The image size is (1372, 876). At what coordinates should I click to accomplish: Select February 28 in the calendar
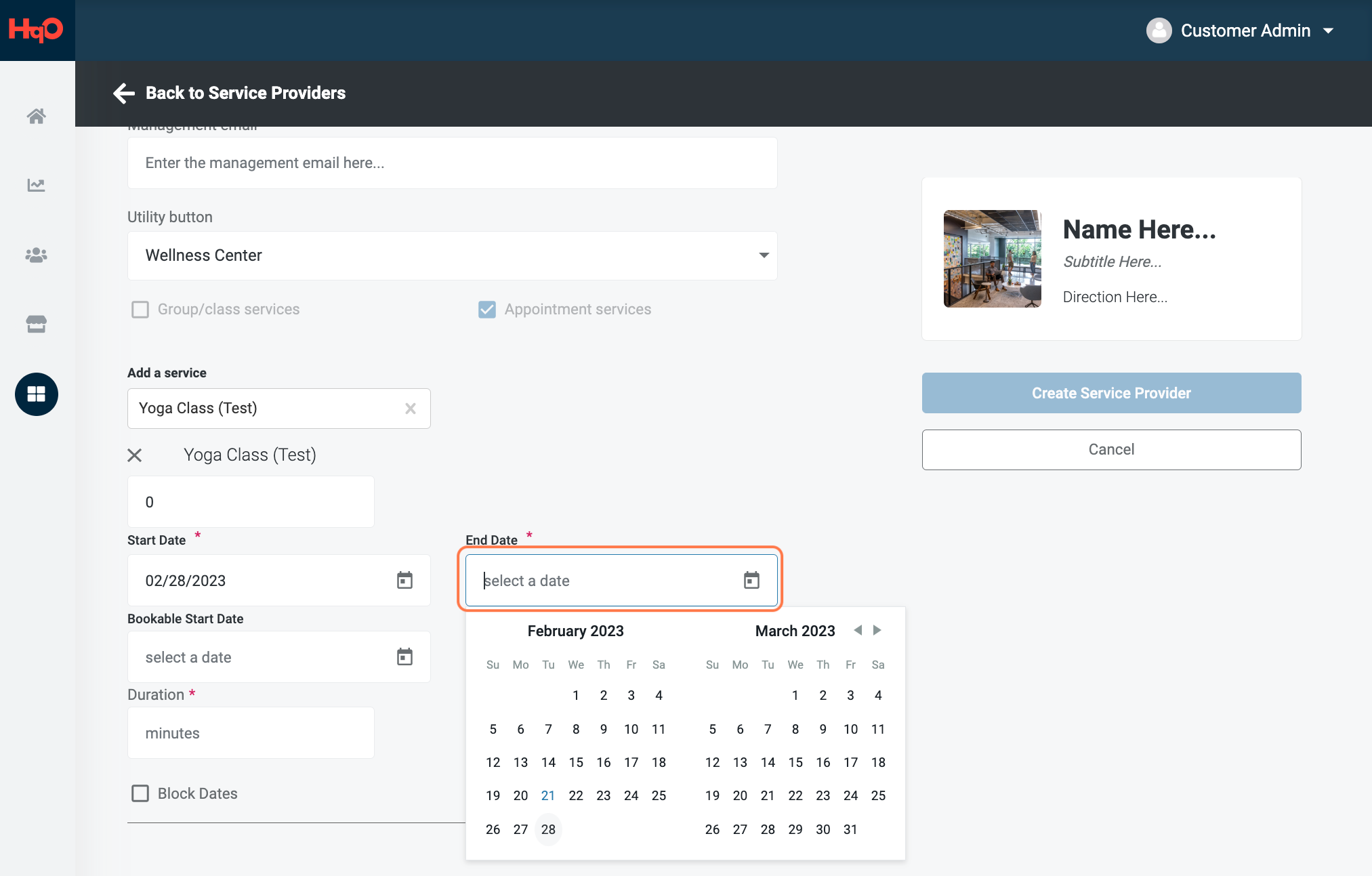[548, 829]
